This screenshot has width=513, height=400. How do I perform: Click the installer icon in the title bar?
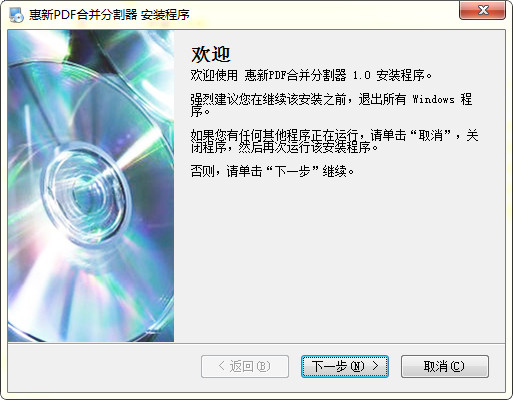pyautogui.click(x=16, y=15)
